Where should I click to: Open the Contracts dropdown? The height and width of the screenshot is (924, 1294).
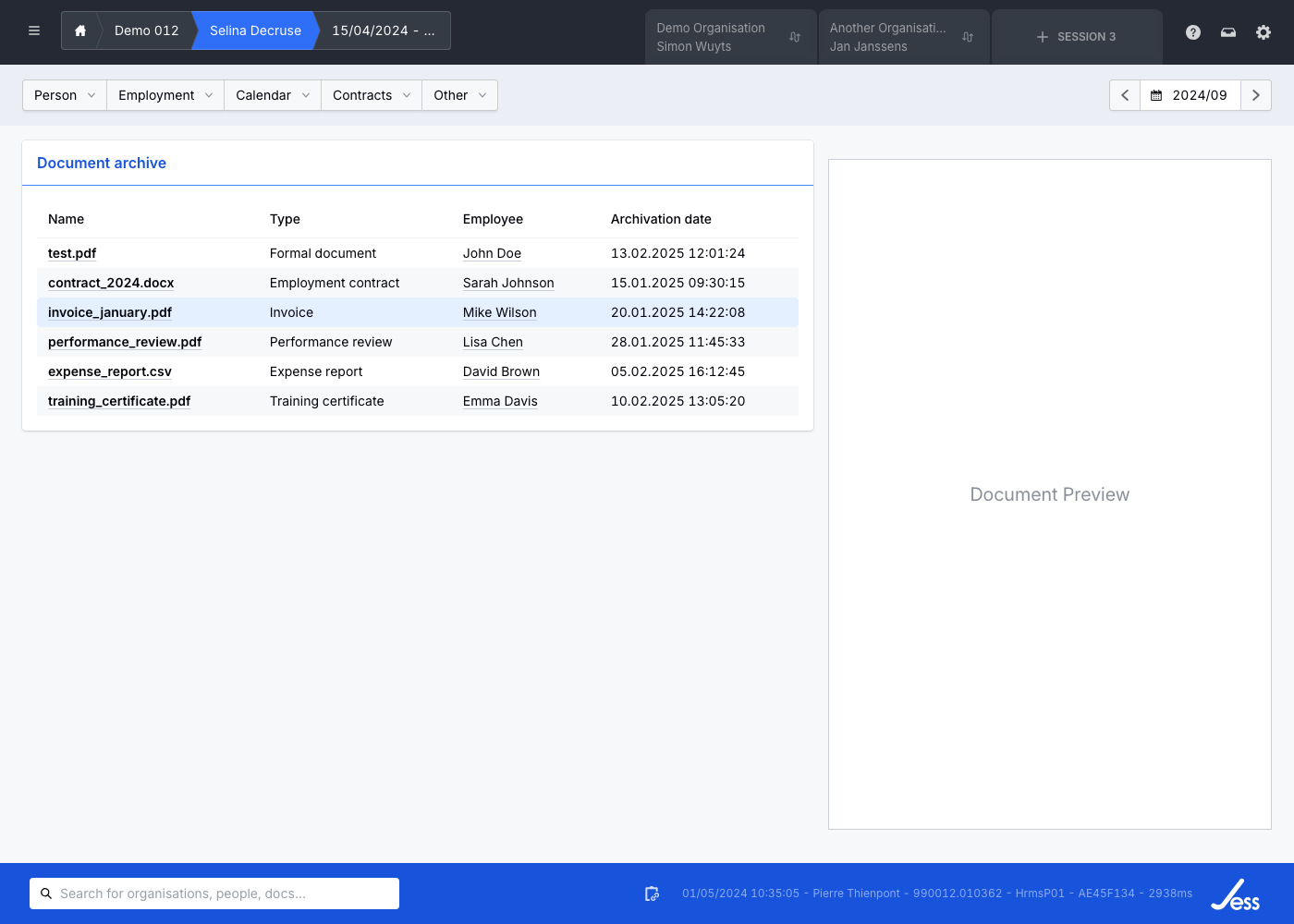click(371, 95)
